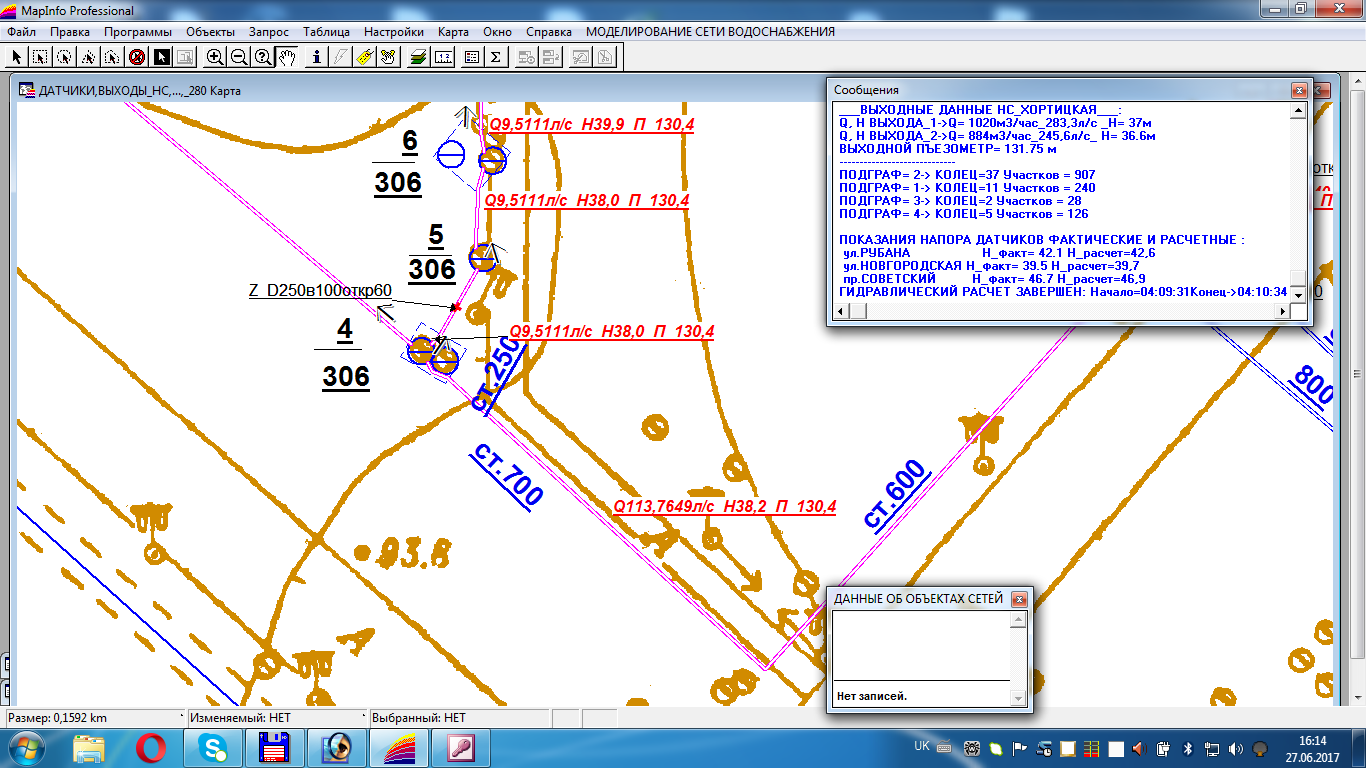Activate the Zoom Out tool
The image size is (1366, 768).
coord(239,57)
